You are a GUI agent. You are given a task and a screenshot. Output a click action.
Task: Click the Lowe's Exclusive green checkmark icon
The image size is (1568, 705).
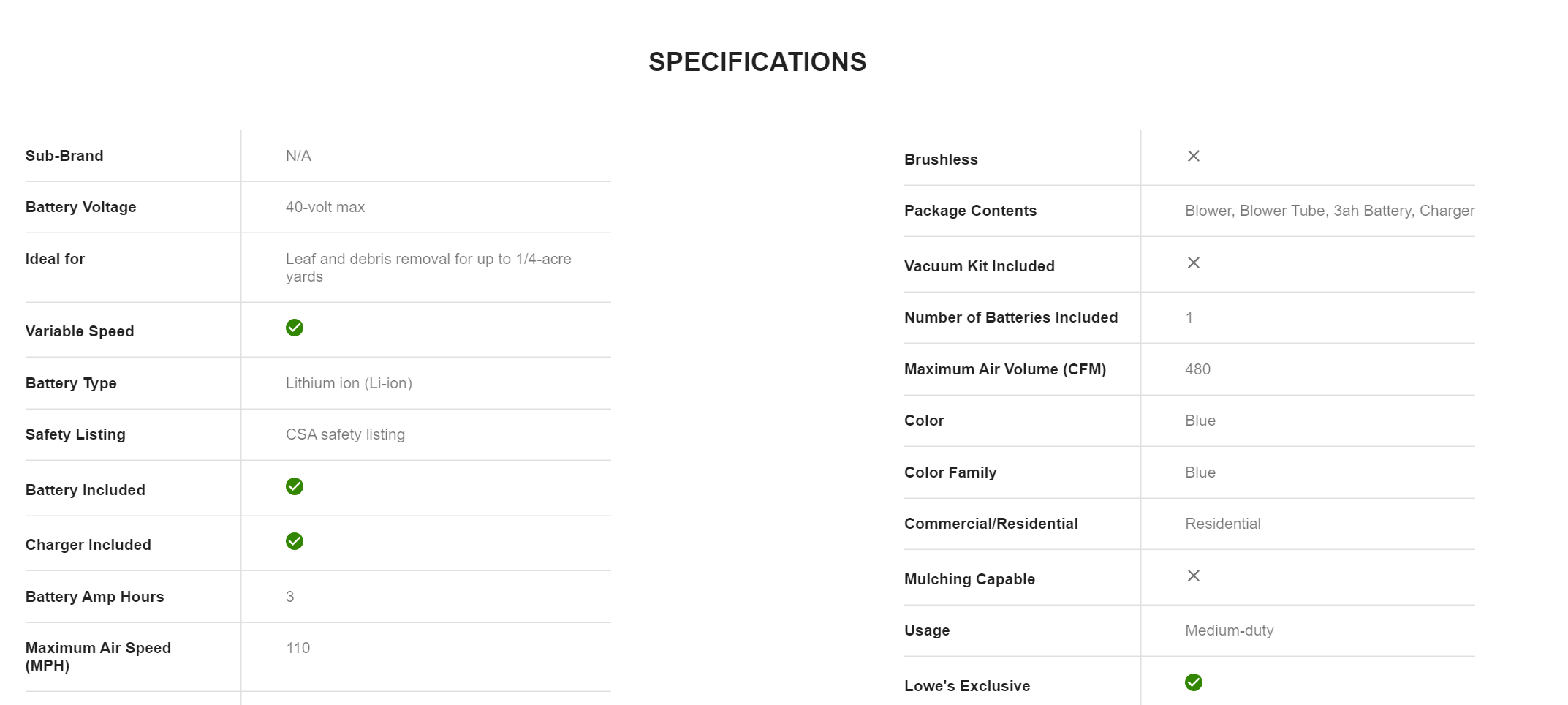pos(1193,682)
